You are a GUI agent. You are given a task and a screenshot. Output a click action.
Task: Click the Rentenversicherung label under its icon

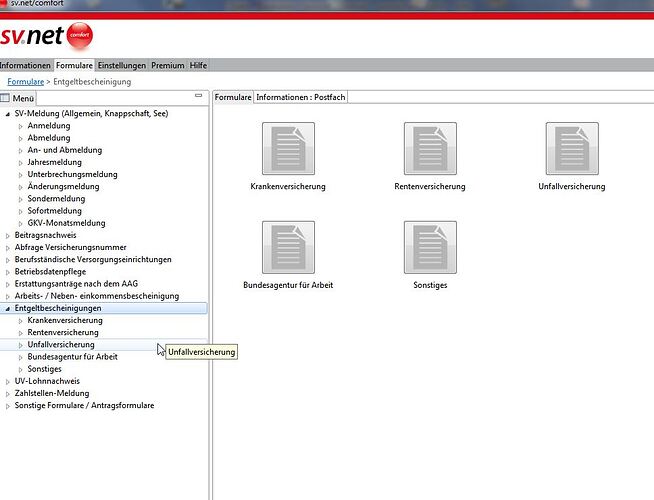[x=430, y=186]
